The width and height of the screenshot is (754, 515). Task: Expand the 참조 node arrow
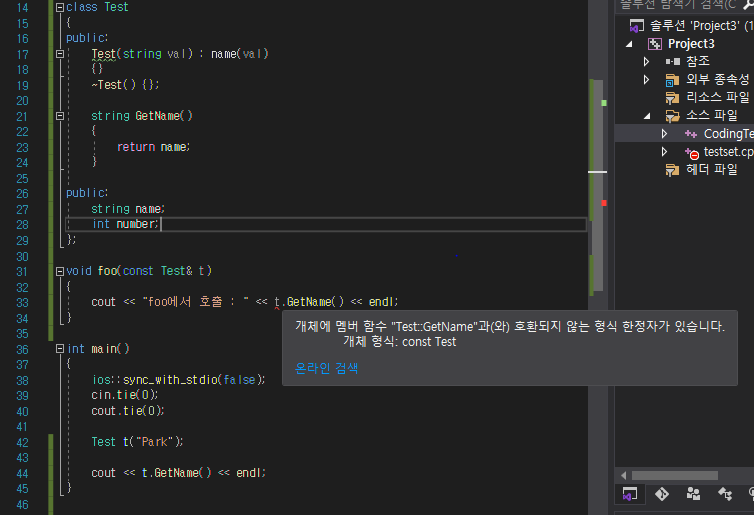[646, 62]
